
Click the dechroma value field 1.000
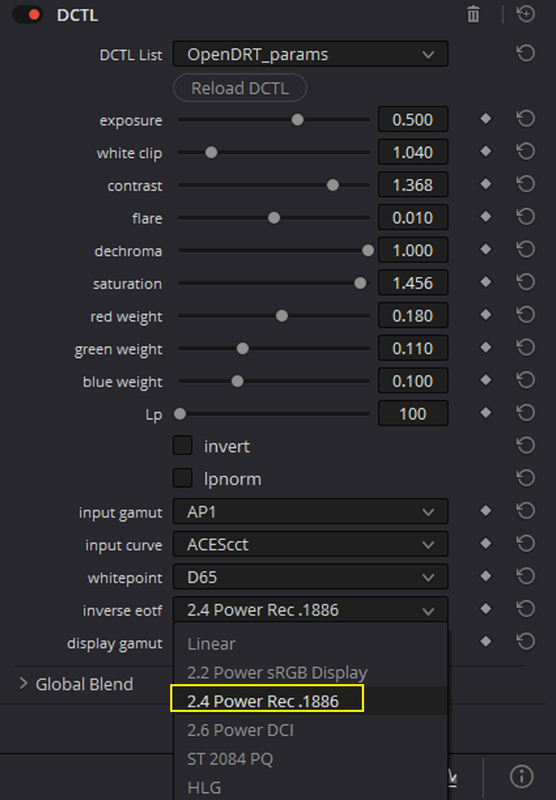click(x=413, y=250)
